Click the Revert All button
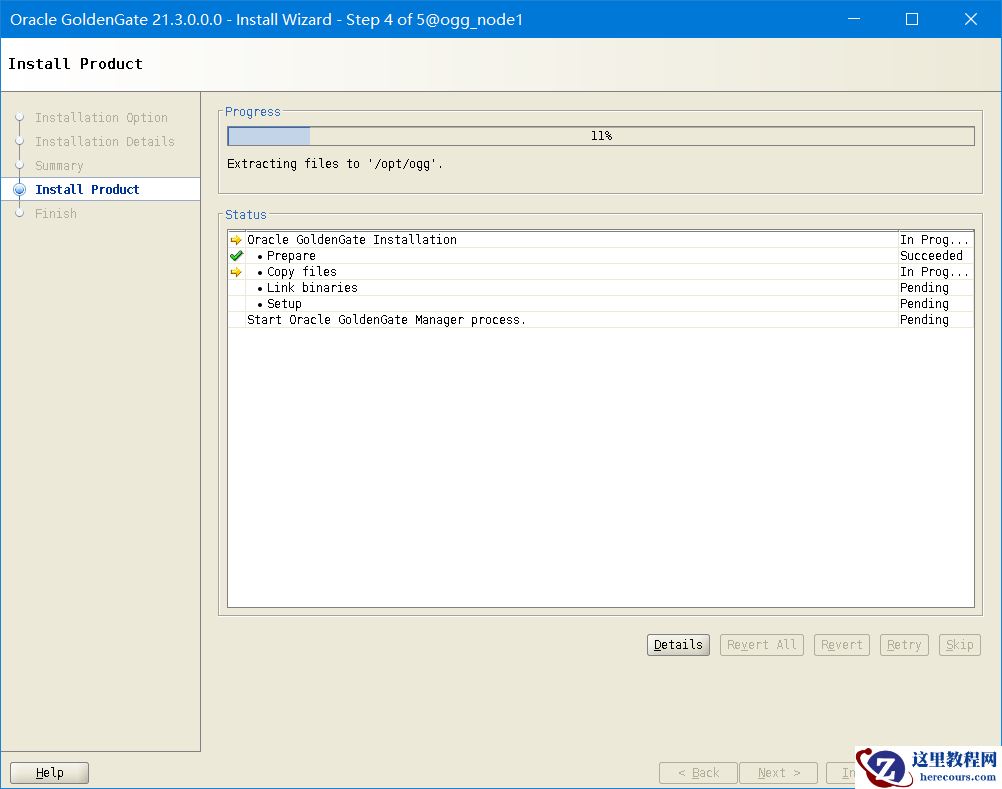 pos(762,645)
